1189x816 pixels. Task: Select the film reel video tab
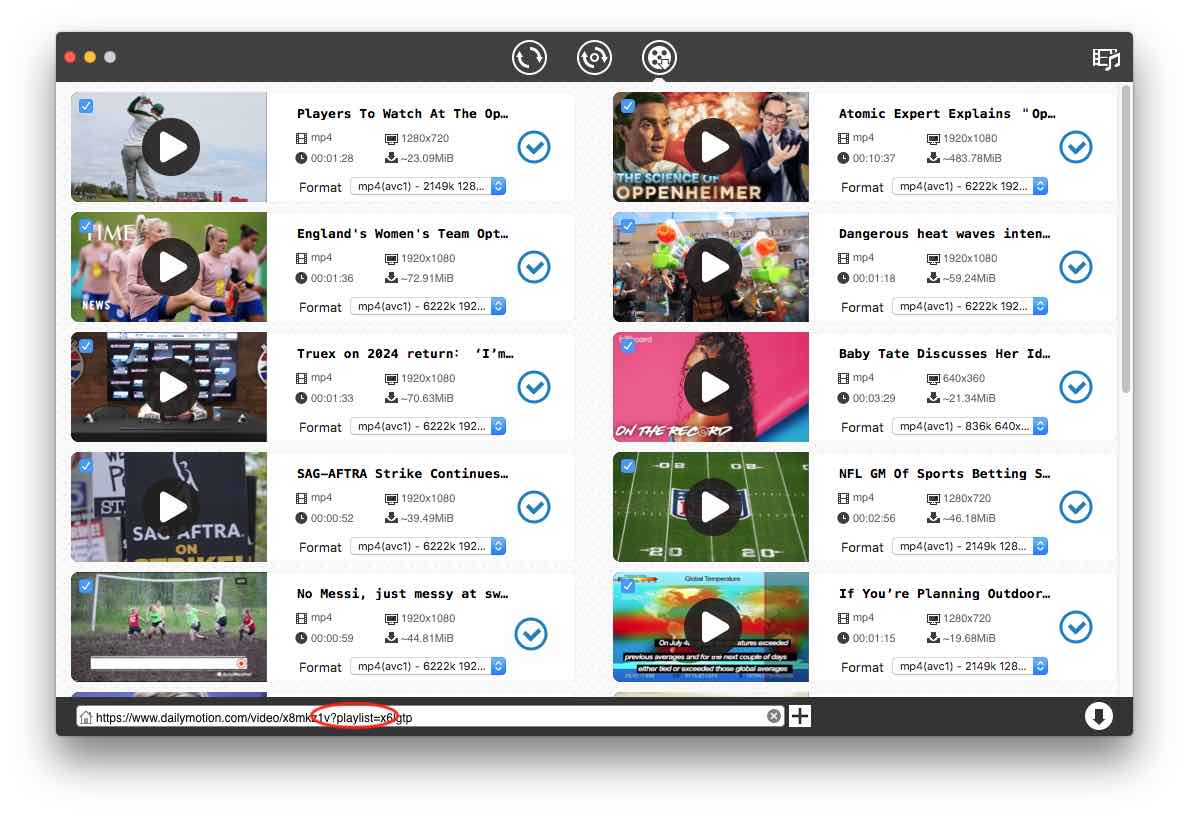click(659, 58)
